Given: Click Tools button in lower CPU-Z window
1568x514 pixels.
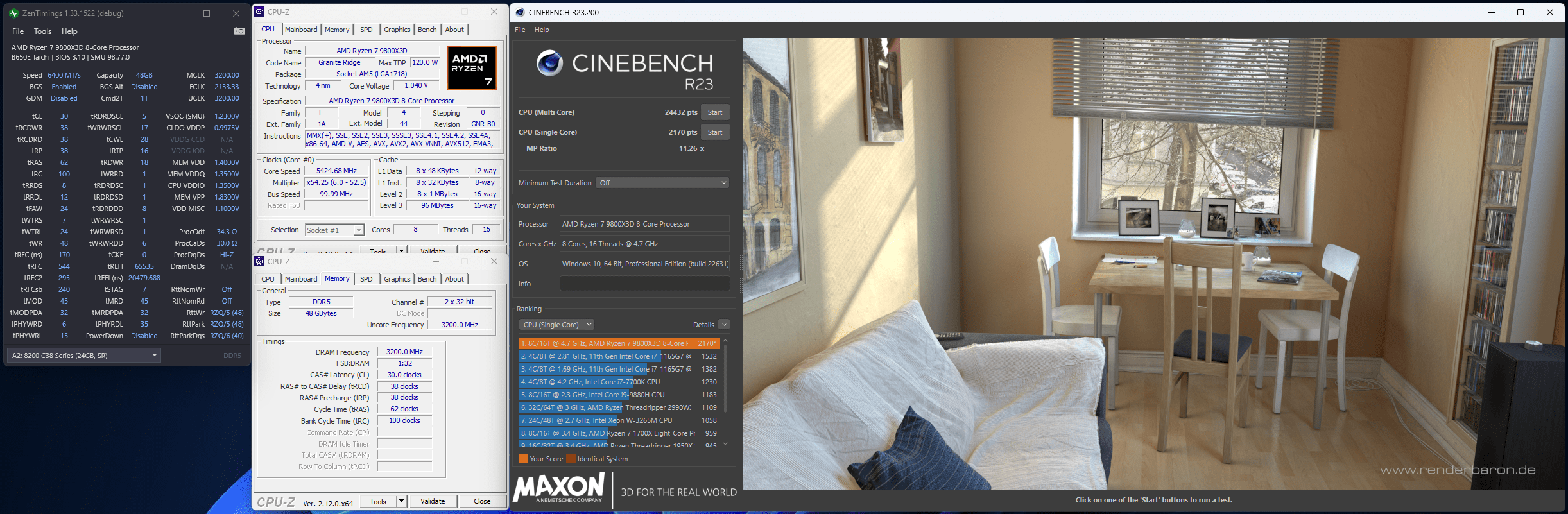Looking at the screenshot, I should tap(378, 501).
